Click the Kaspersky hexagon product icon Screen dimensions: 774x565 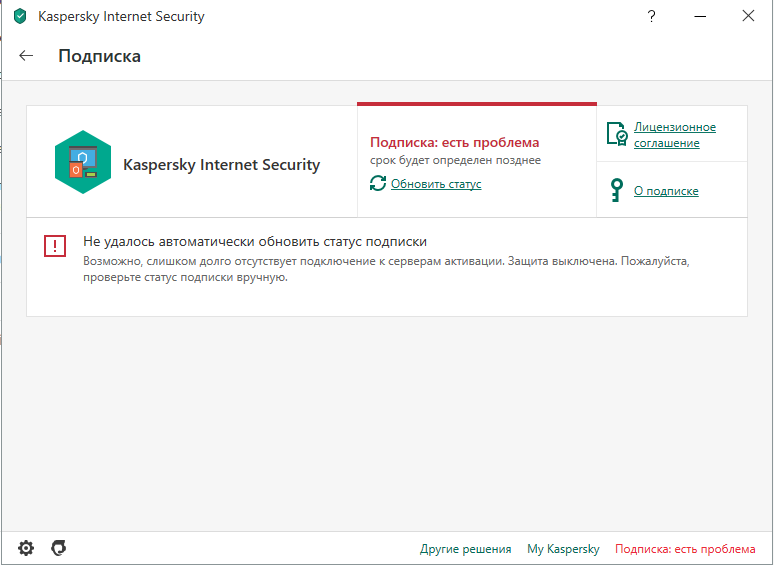tap(83, 162)
